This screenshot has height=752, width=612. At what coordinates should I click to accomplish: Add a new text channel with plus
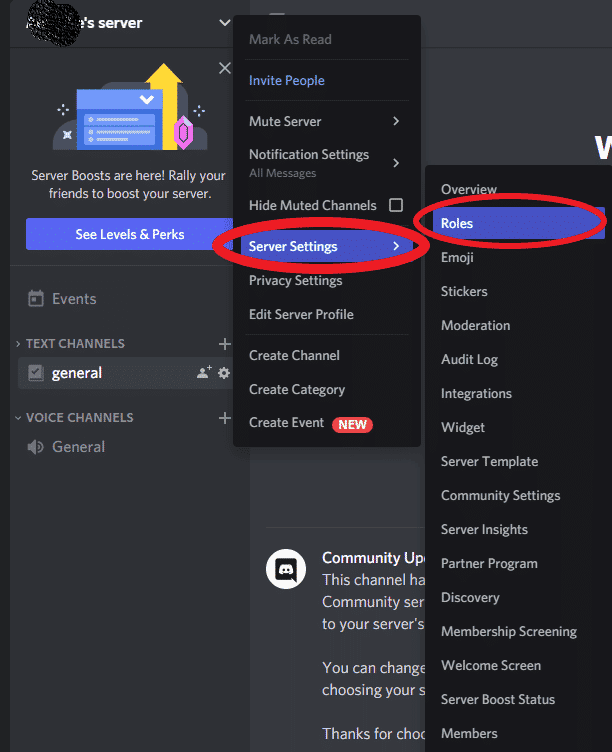[x=224, y=344]
